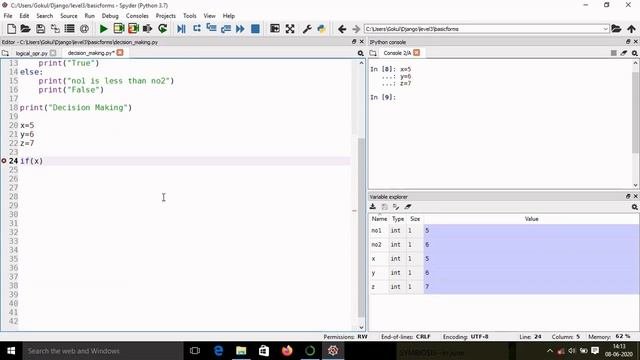Stop debugging with blue square
Image resolution: width=640 pixels, height=360 pixels.
click(x=255, y=29)
